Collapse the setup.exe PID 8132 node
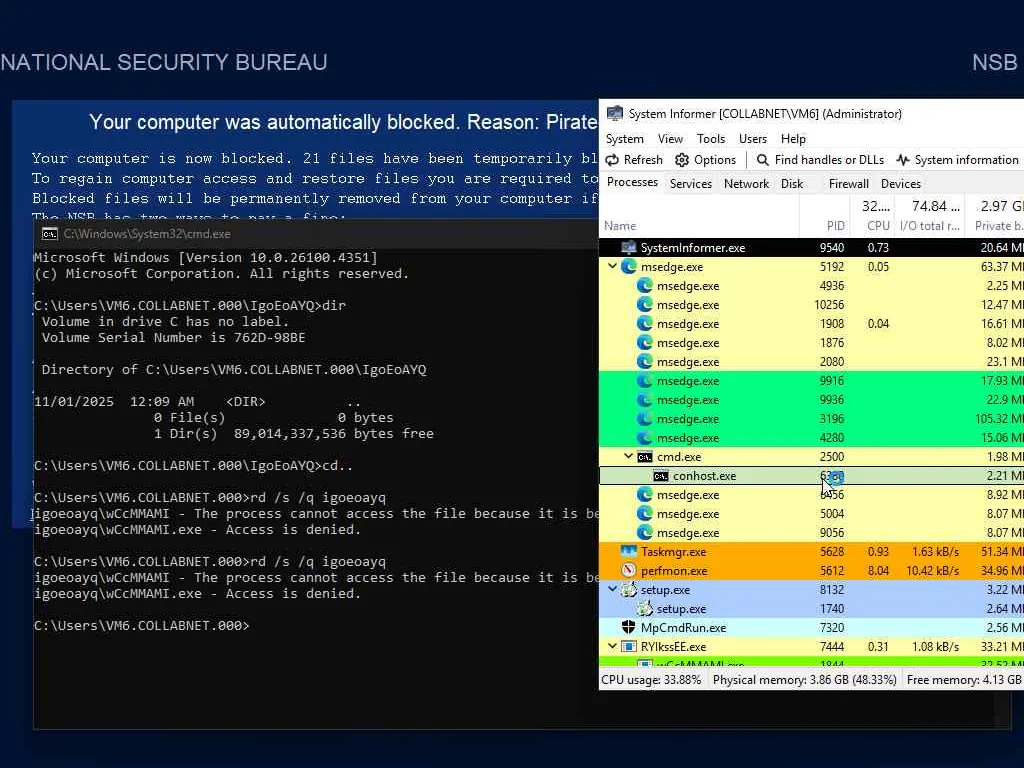This screenshot has width=1024, height=768. click(x=612, y=589)
